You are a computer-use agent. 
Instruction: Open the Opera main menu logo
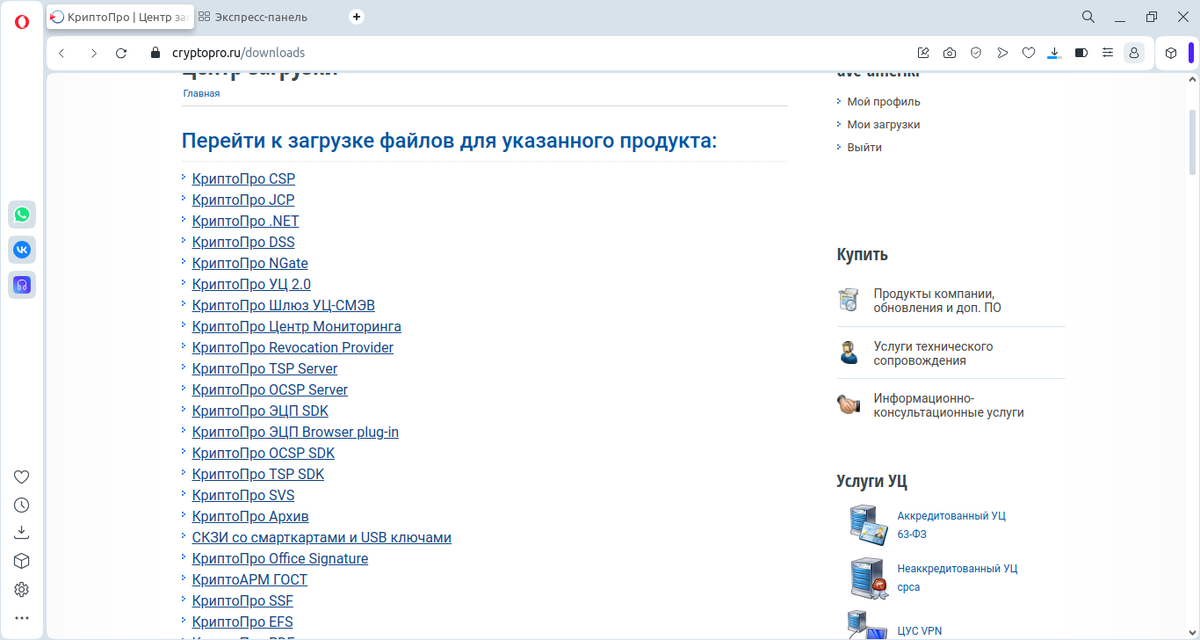(22, 22)
